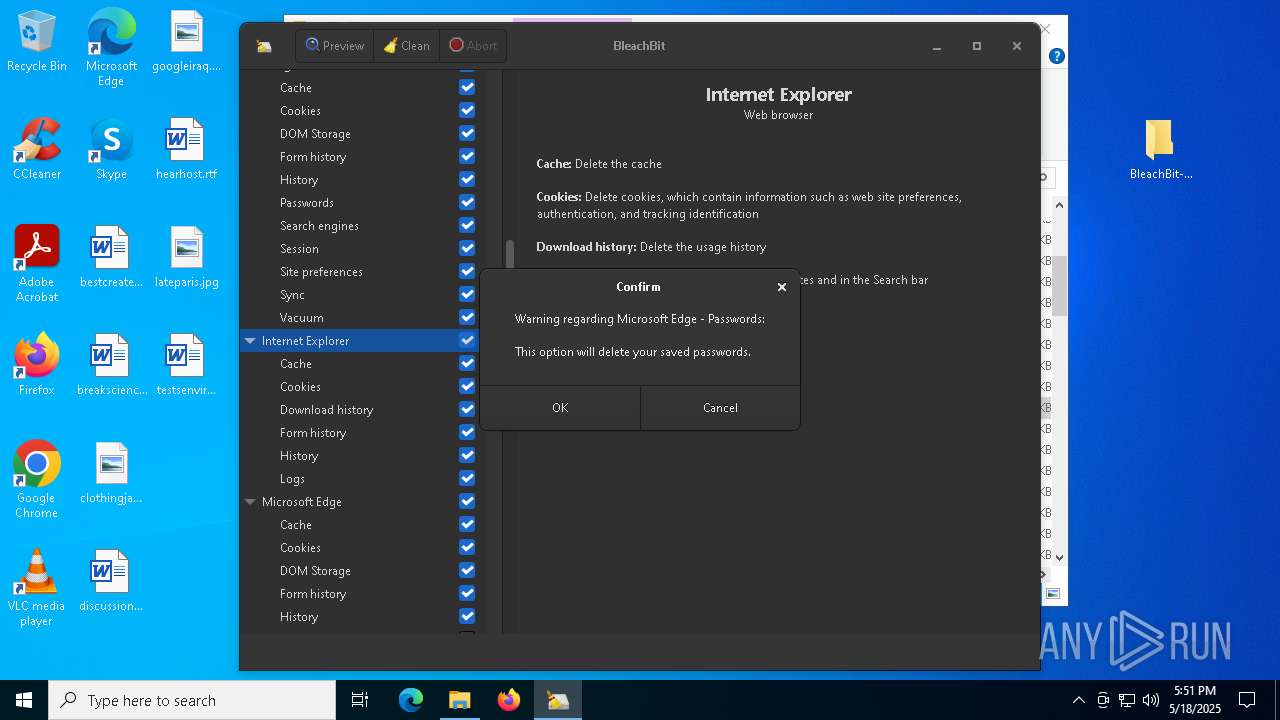The height and width of the screenshot is (720, 1280).
Task: Toggle the Sync checkbox
Action: click(467, 295)
